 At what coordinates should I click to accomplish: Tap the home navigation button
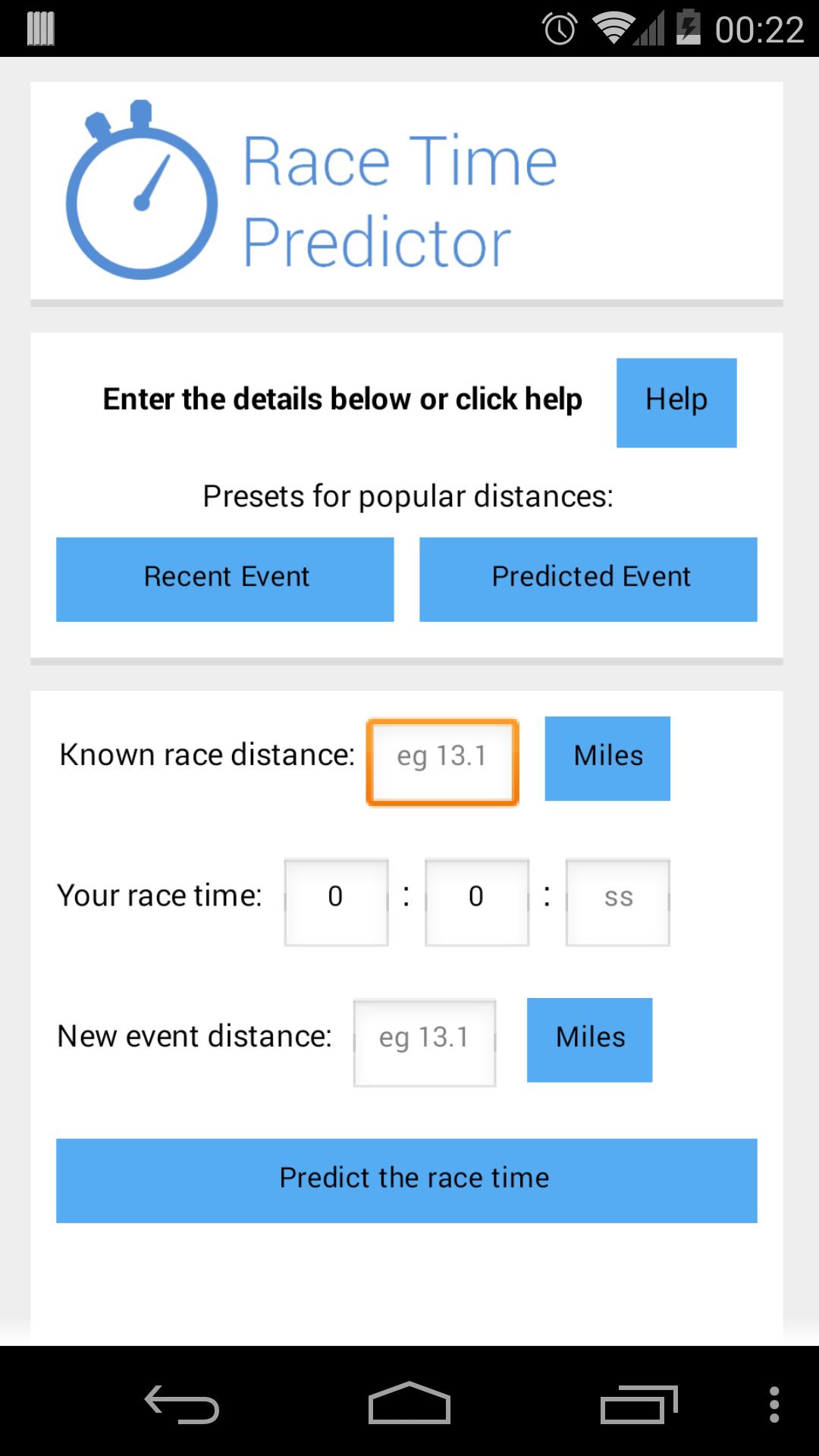409,1403
